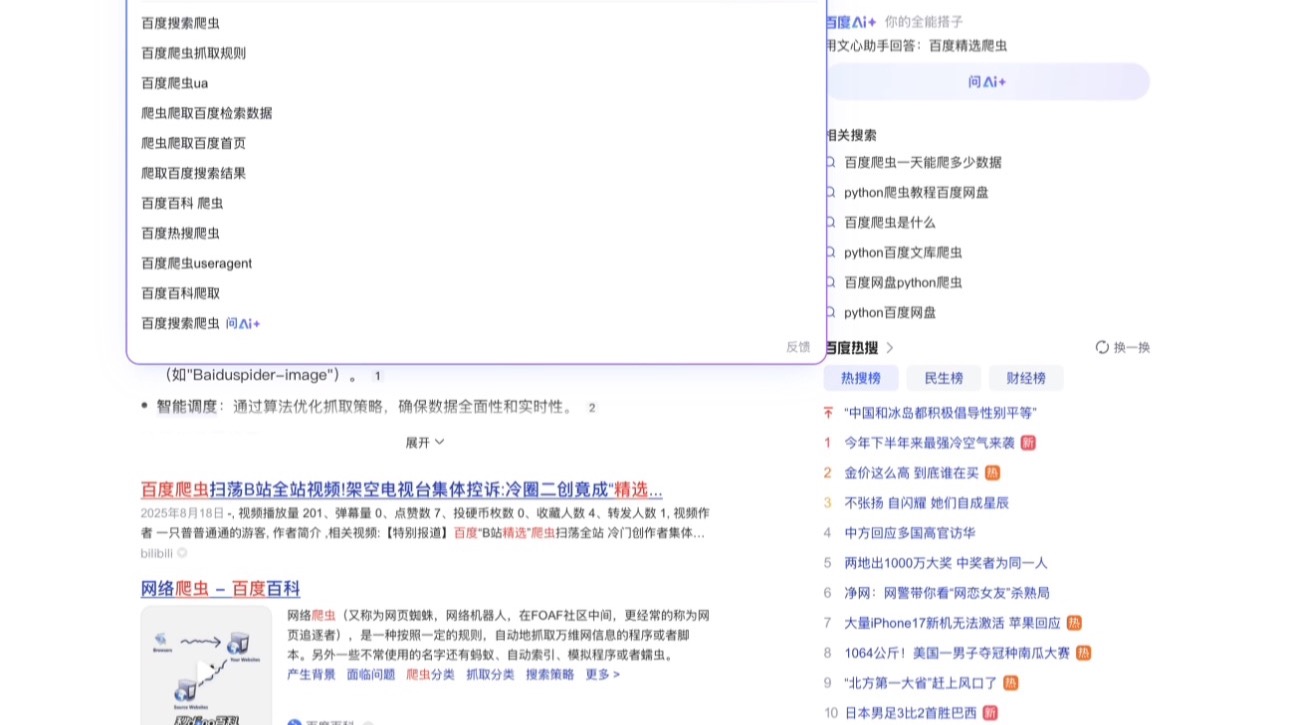The width and height of the screenshot is (1290, 725).
Task: Open the 网络爬虫 - 百度百科 result title
Action: click(221, 589)
